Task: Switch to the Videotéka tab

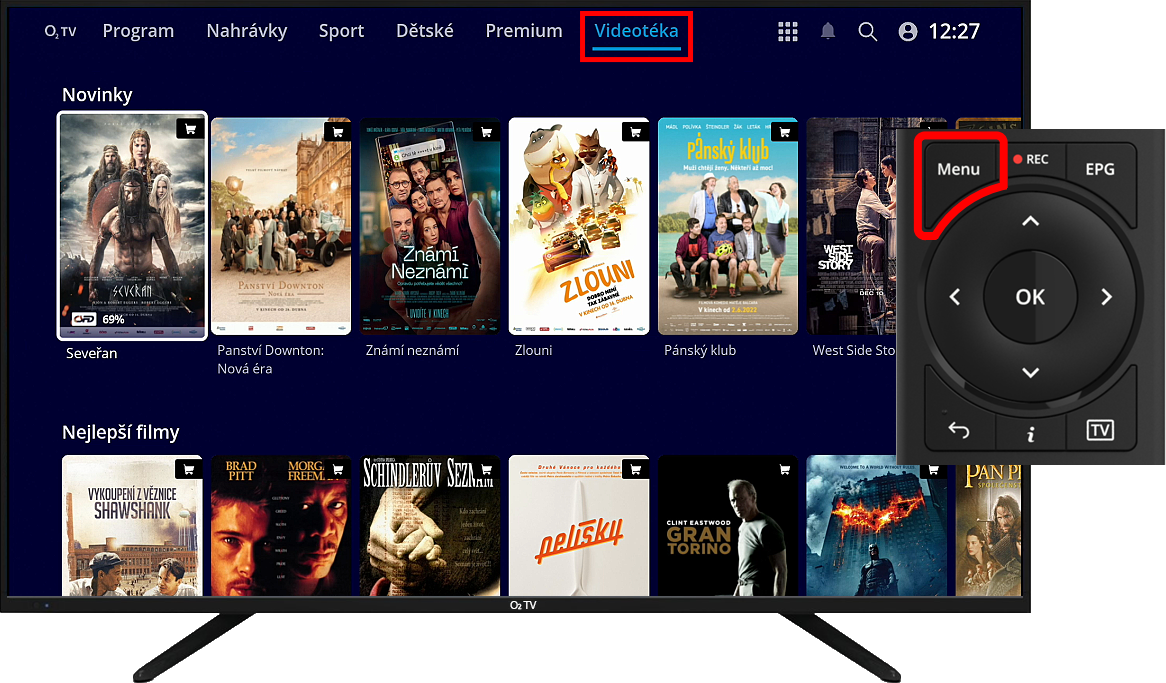Action: coord(636,31)
